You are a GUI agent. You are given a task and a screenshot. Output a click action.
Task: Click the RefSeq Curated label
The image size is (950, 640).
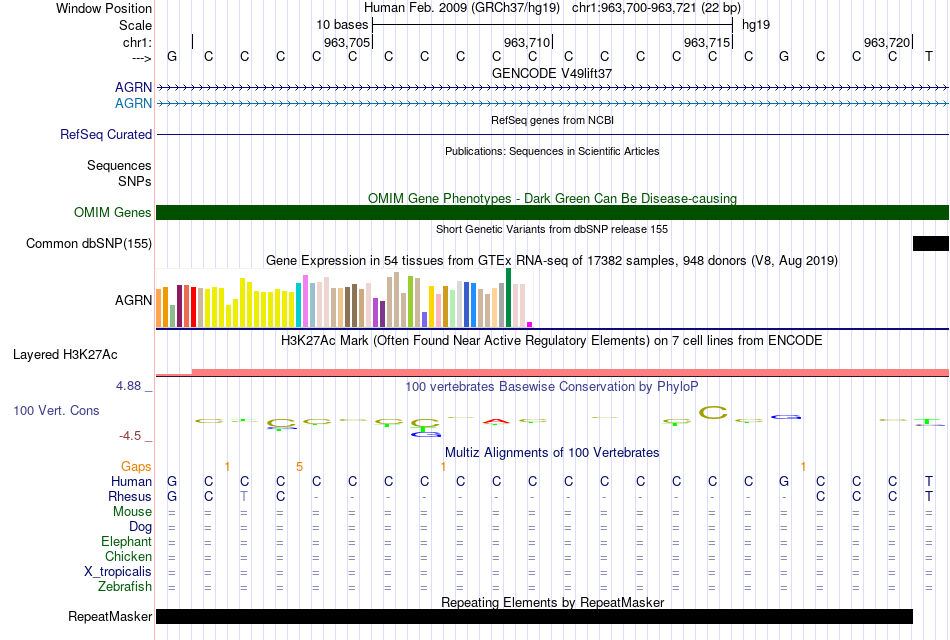coord(106,135)
